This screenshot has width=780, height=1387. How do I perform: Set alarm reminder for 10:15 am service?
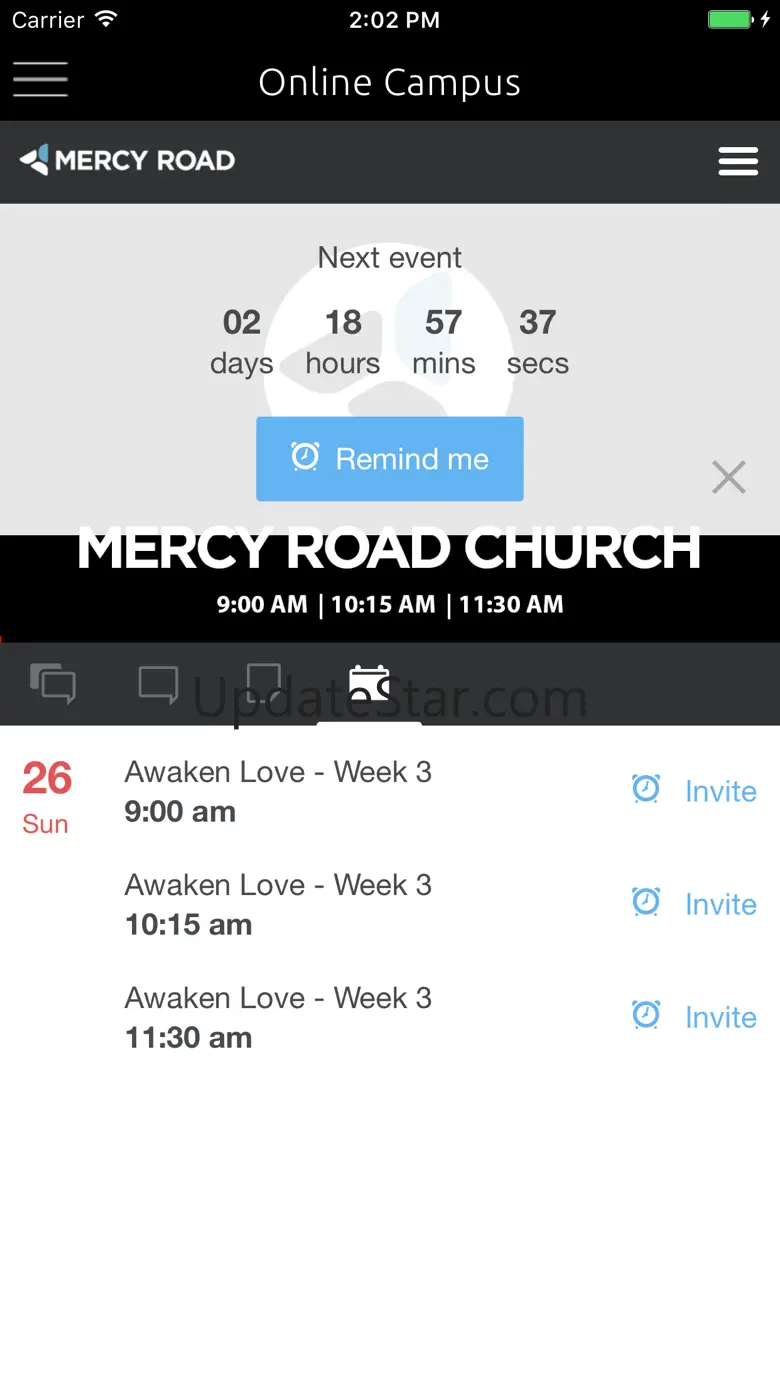(646, 903)
